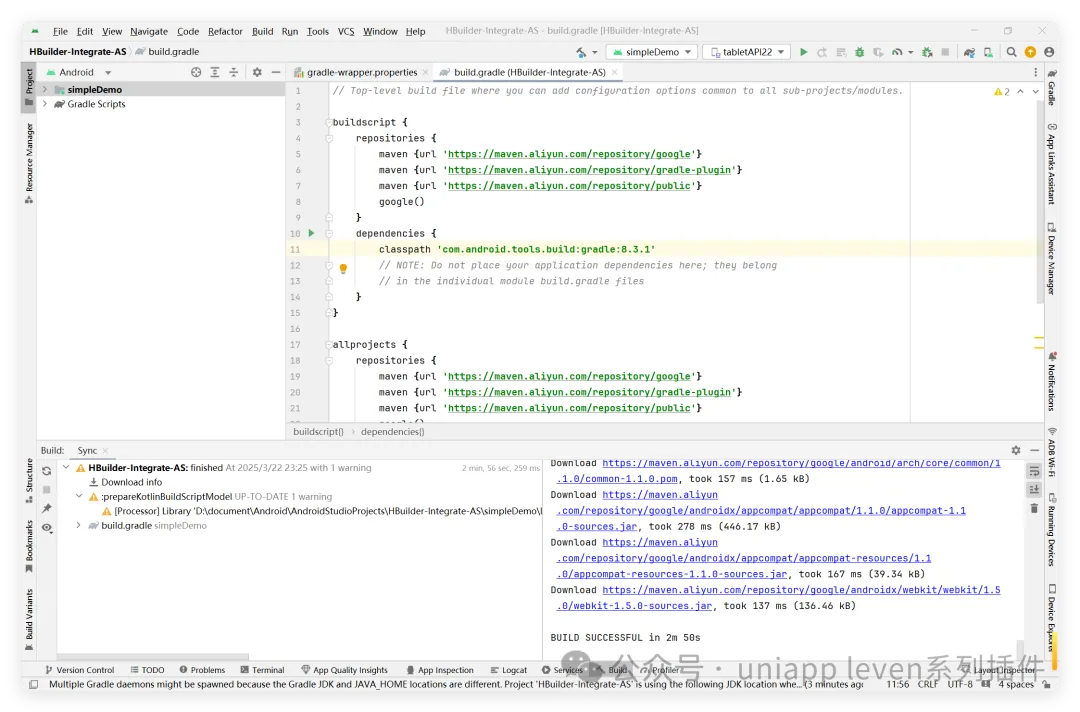This screenshot has width=1080, height=712.
Task: Collapse the prepareKotlinBuildScriptModel node
Action: click(x=79, y=496)
